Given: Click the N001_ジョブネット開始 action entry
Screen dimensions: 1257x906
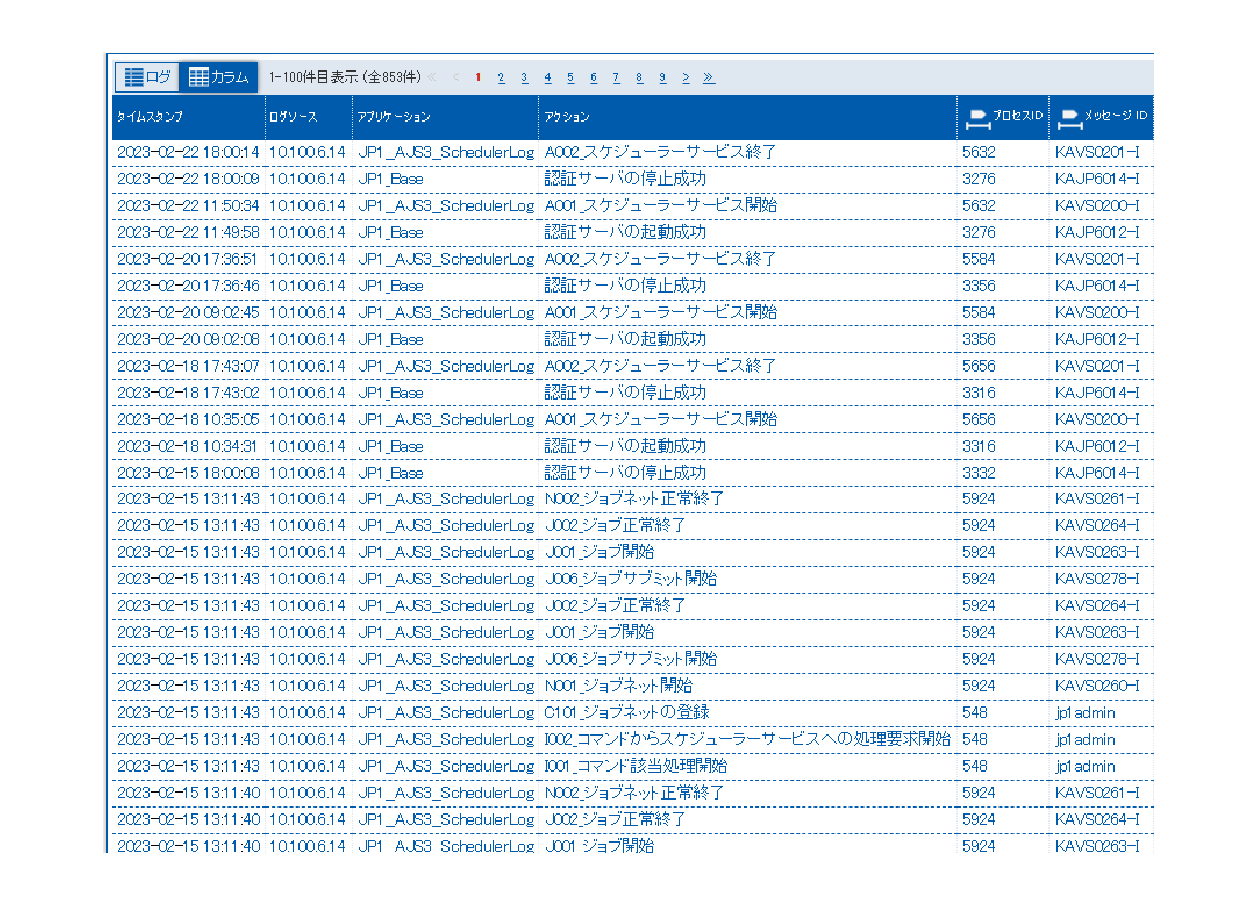Looking at the screenshot, I should (618, 686).
